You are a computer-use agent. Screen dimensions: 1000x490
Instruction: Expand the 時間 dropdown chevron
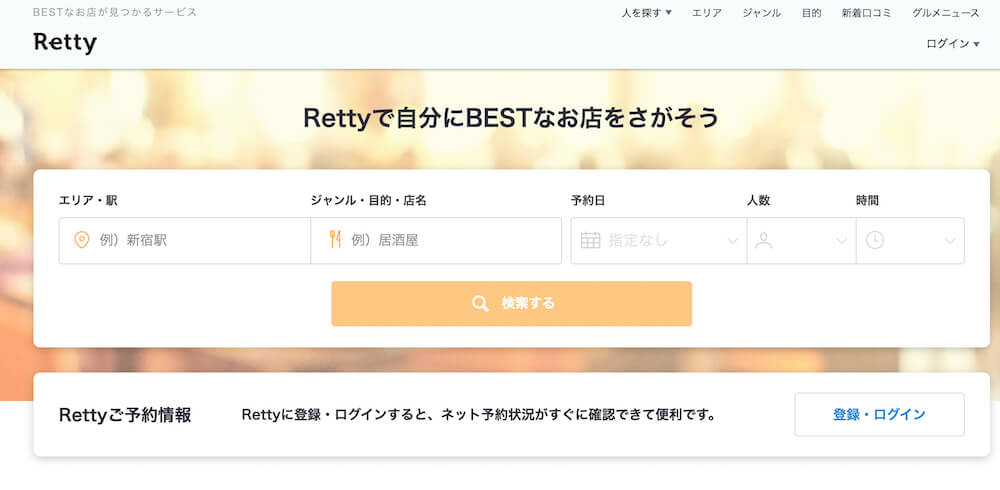point(950,241)
